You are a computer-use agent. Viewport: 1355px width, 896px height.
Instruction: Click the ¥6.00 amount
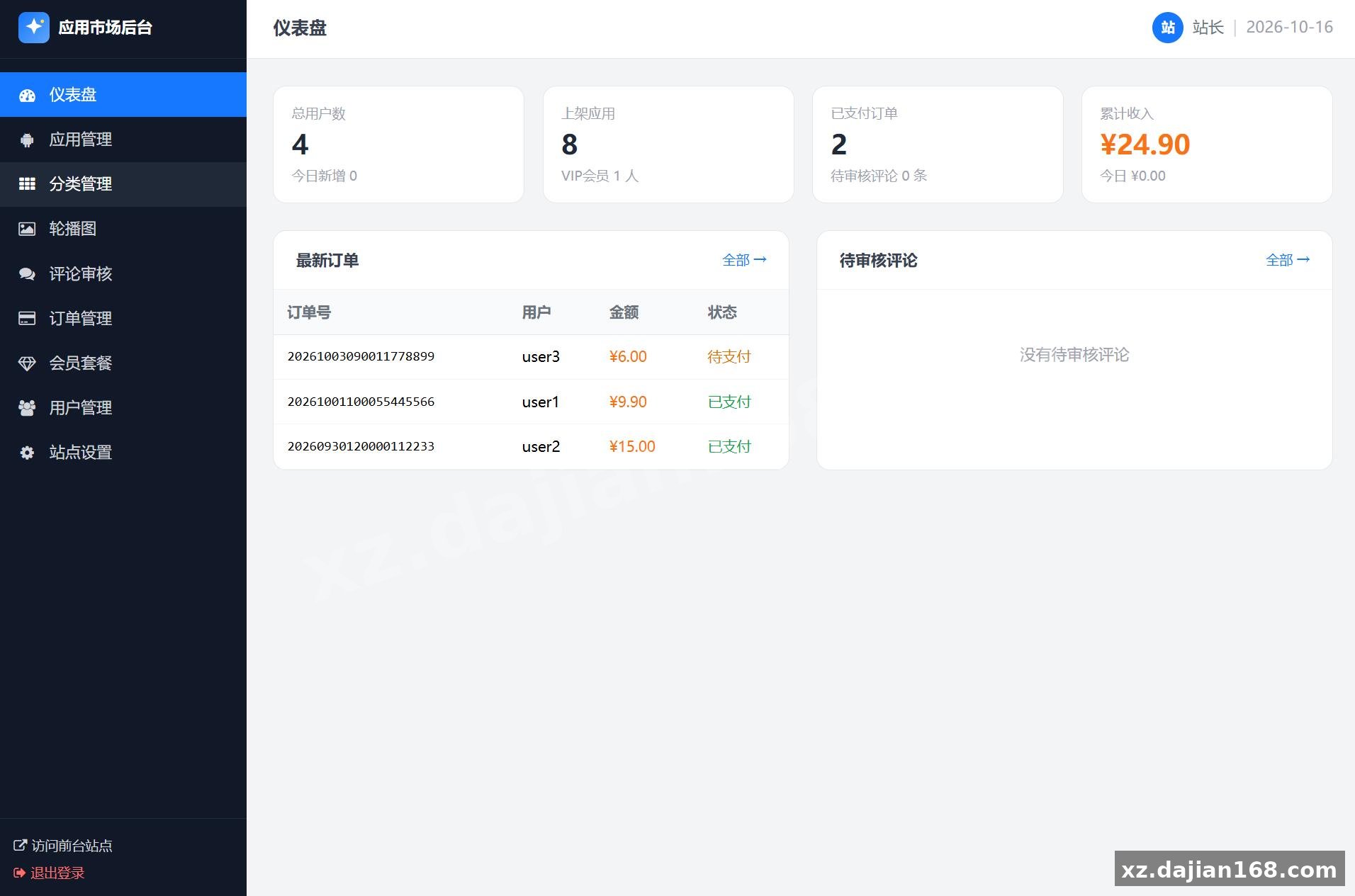tap(628, 356)
